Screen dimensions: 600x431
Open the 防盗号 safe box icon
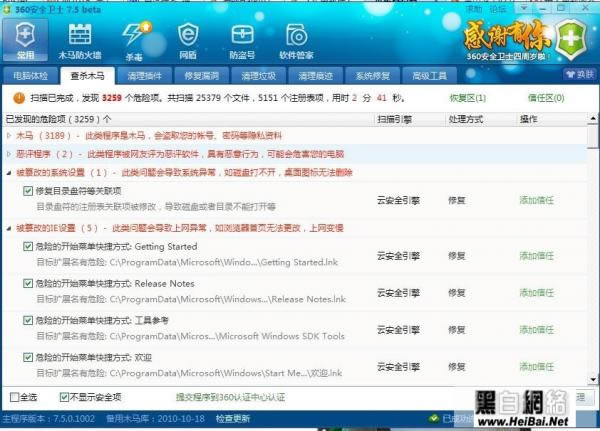pos(242,40)
